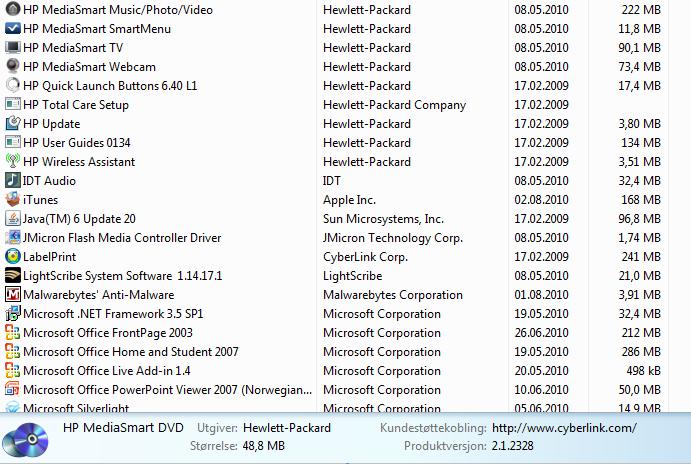This screenshot has height=464, width=691.
Task: Select the HP MediaSmart TV entry
Action: (73, 48)
